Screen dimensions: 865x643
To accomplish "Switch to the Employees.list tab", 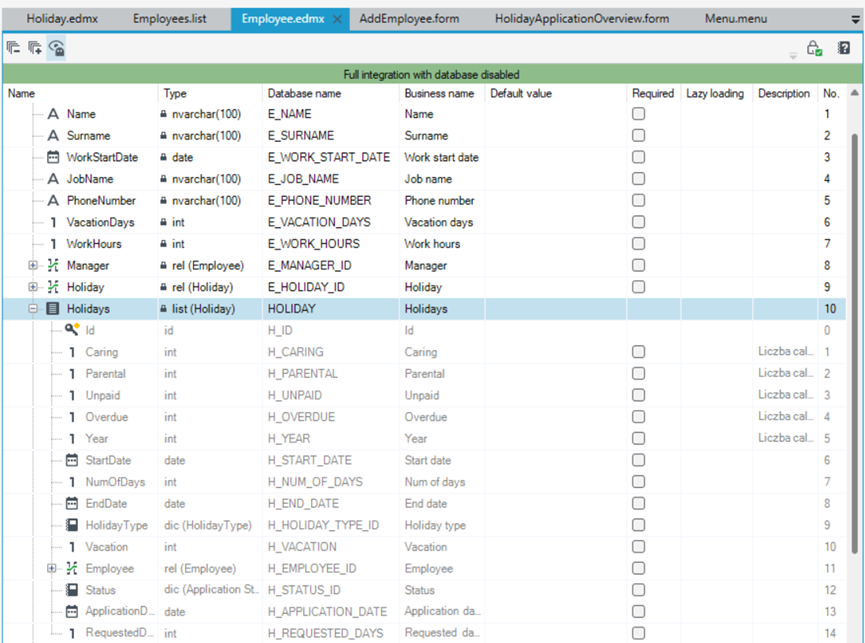I will (x=170, y=19).
